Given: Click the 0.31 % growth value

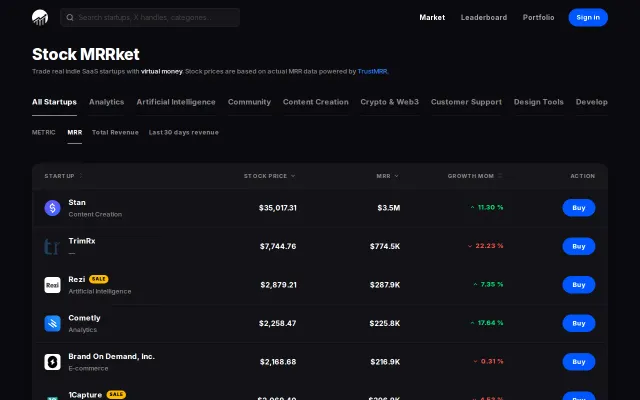Looking at the screenshot, I should pos(492,362).
